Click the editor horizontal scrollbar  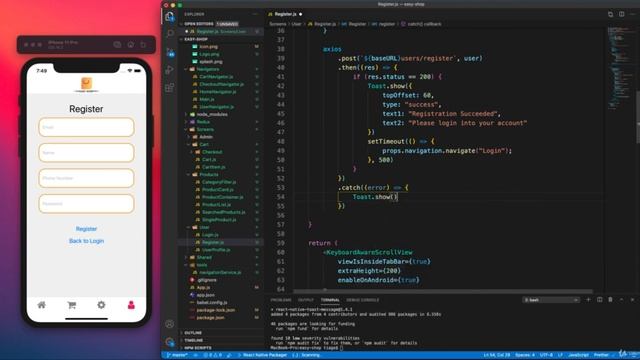pyautogui.click(x=443, y=291)
